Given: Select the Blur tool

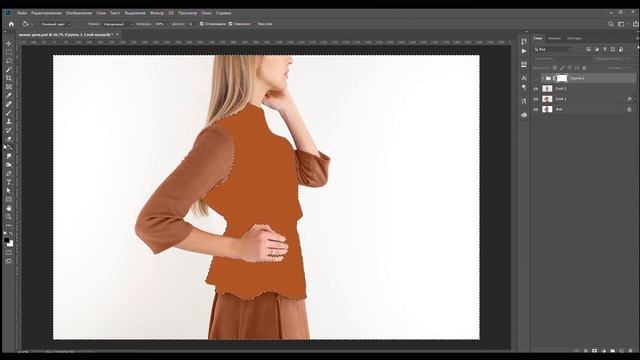Looking at the screenshot, I should [9, 156].
